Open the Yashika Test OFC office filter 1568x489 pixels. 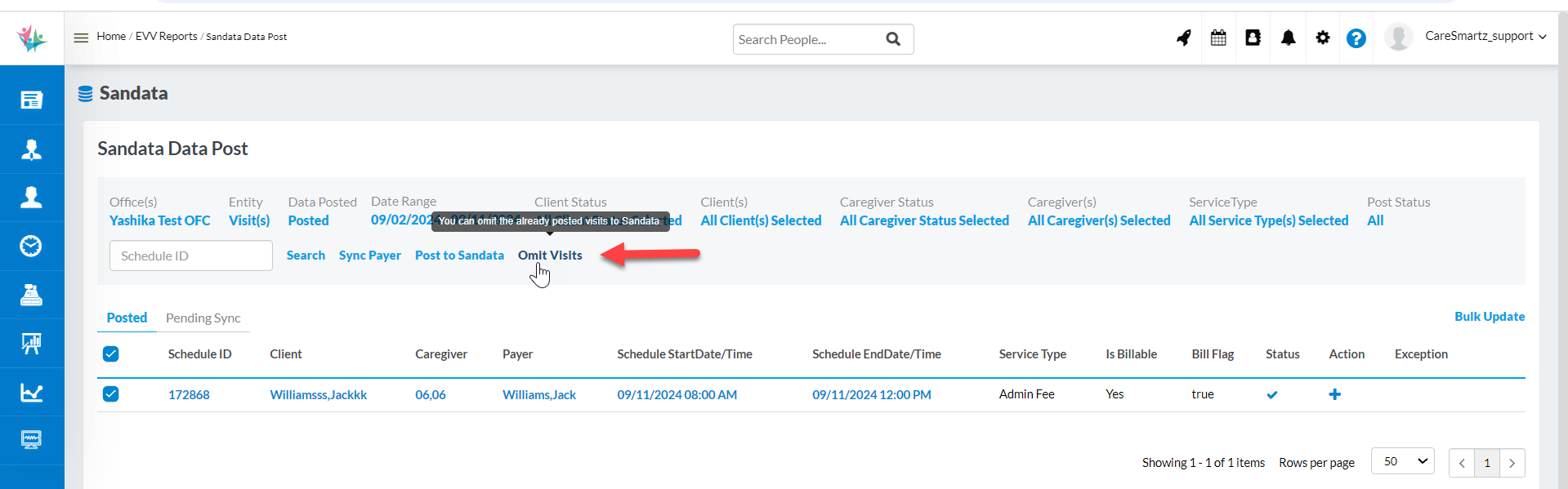(x=159, y=220)
